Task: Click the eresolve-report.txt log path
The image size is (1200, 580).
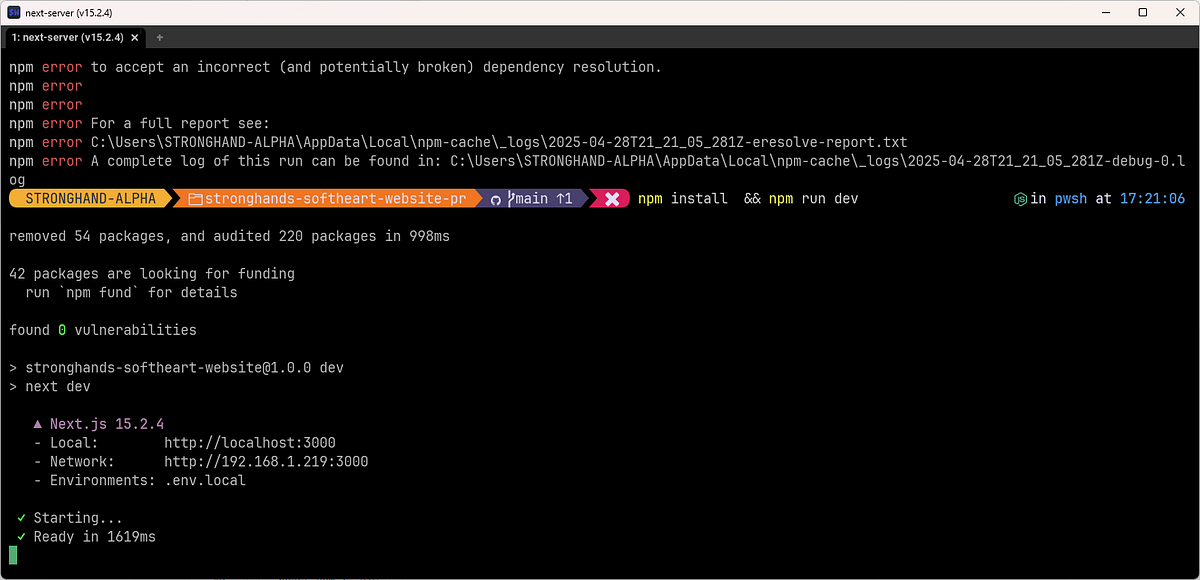Action: click(x=520, y=141)
